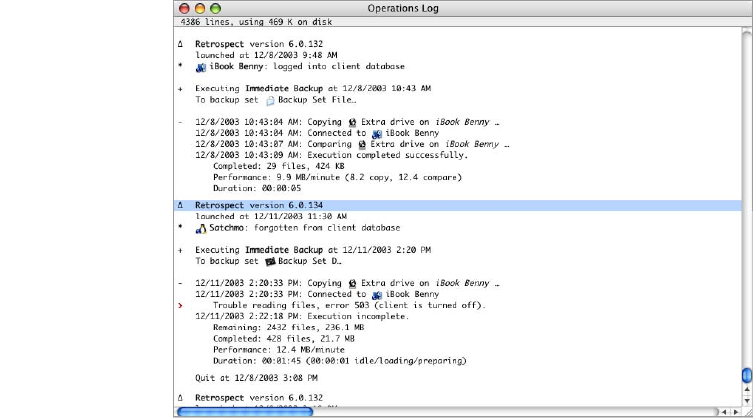Click the Operations Log window title
Viewport: 753px width, 418px height.
point(403,8)
